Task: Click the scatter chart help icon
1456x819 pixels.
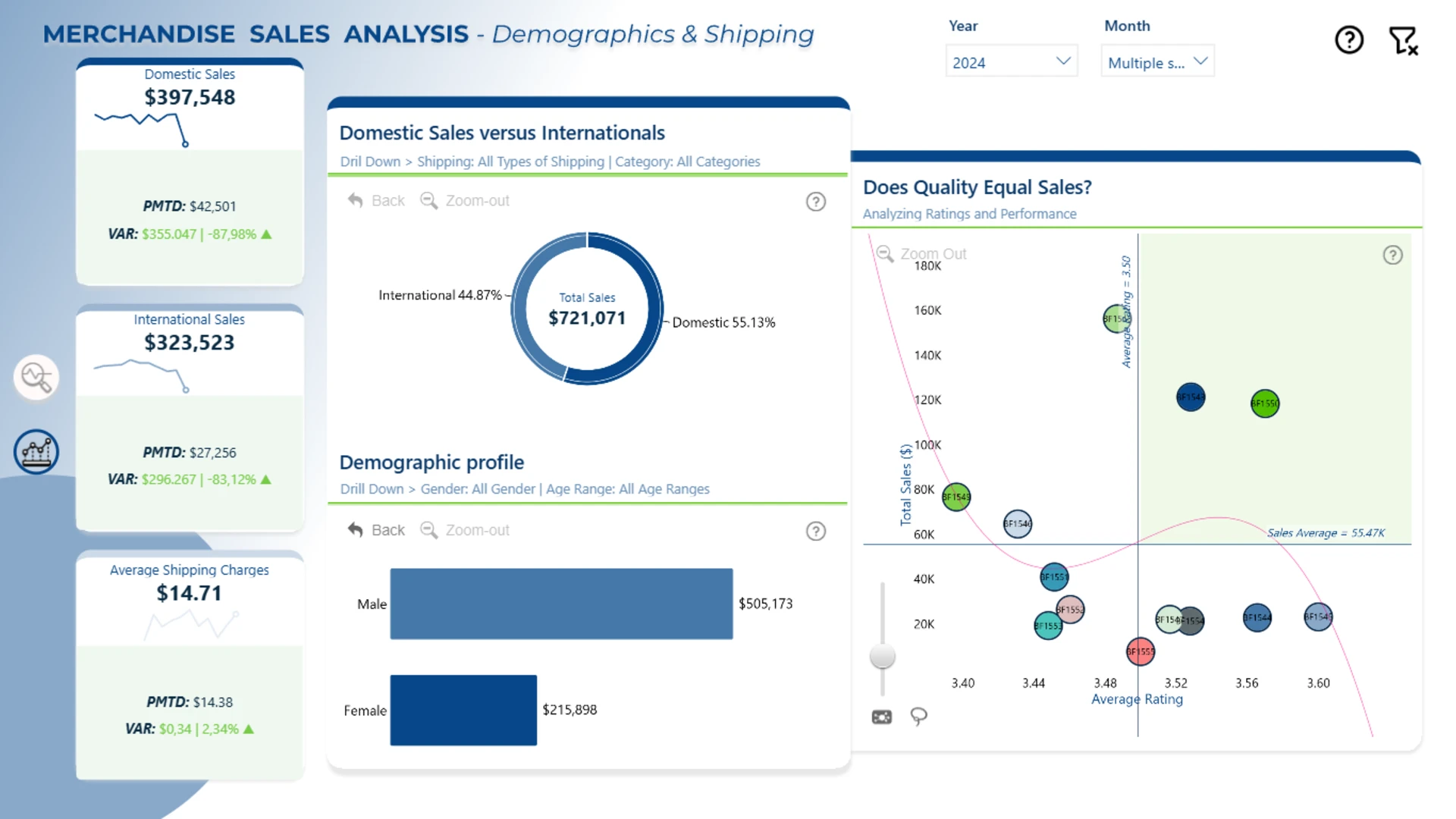Action: [x=1393, y=255]
